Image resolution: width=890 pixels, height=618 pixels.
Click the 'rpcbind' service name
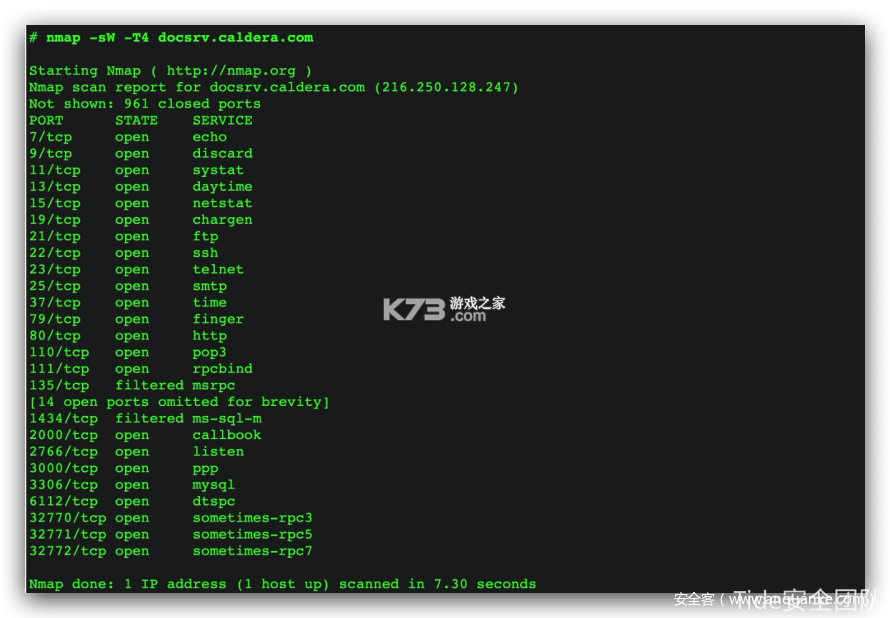click(222, 369)
